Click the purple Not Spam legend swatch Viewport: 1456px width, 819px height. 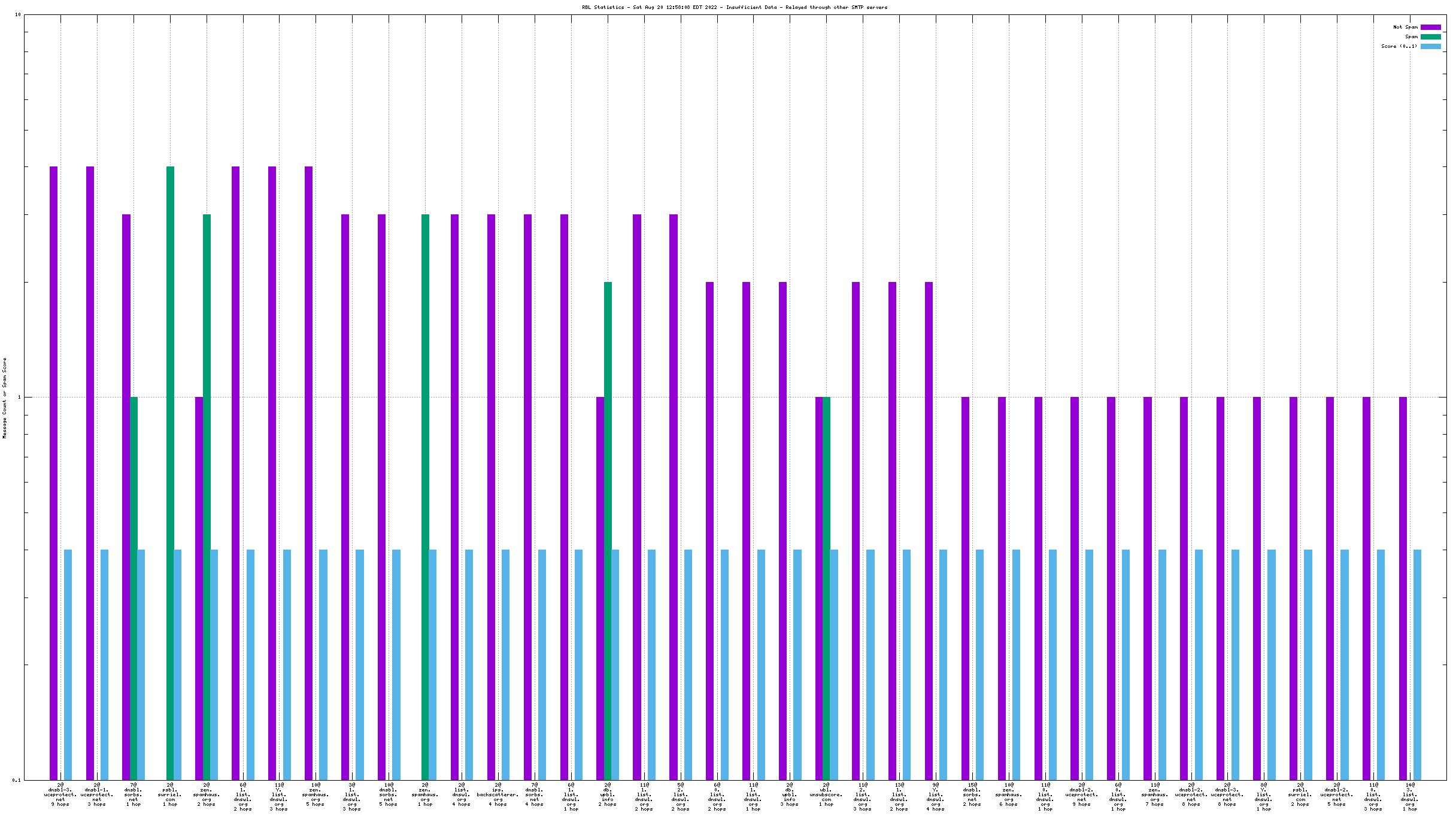point(1430,27)
